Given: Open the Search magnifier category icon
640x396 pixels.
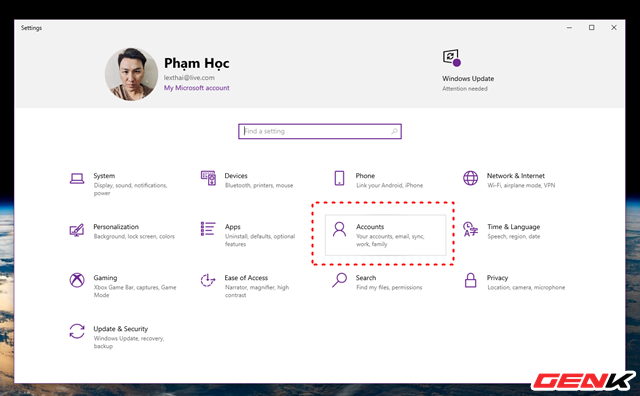Looking at the screenshot, I should pos(339,280).
